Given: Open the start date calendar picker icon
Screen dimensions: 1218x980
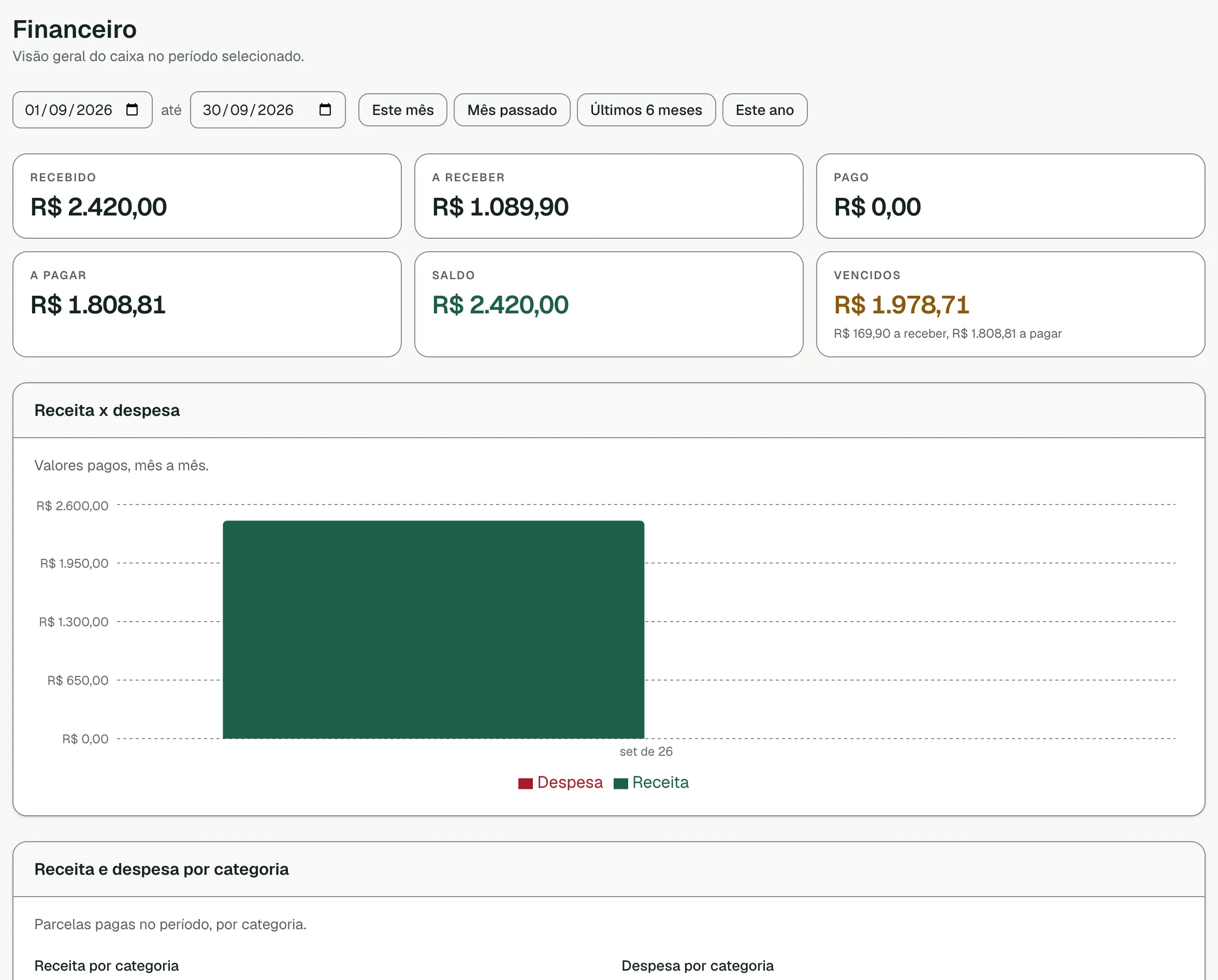Looking at the screenshot, I should tap(132, 110).
